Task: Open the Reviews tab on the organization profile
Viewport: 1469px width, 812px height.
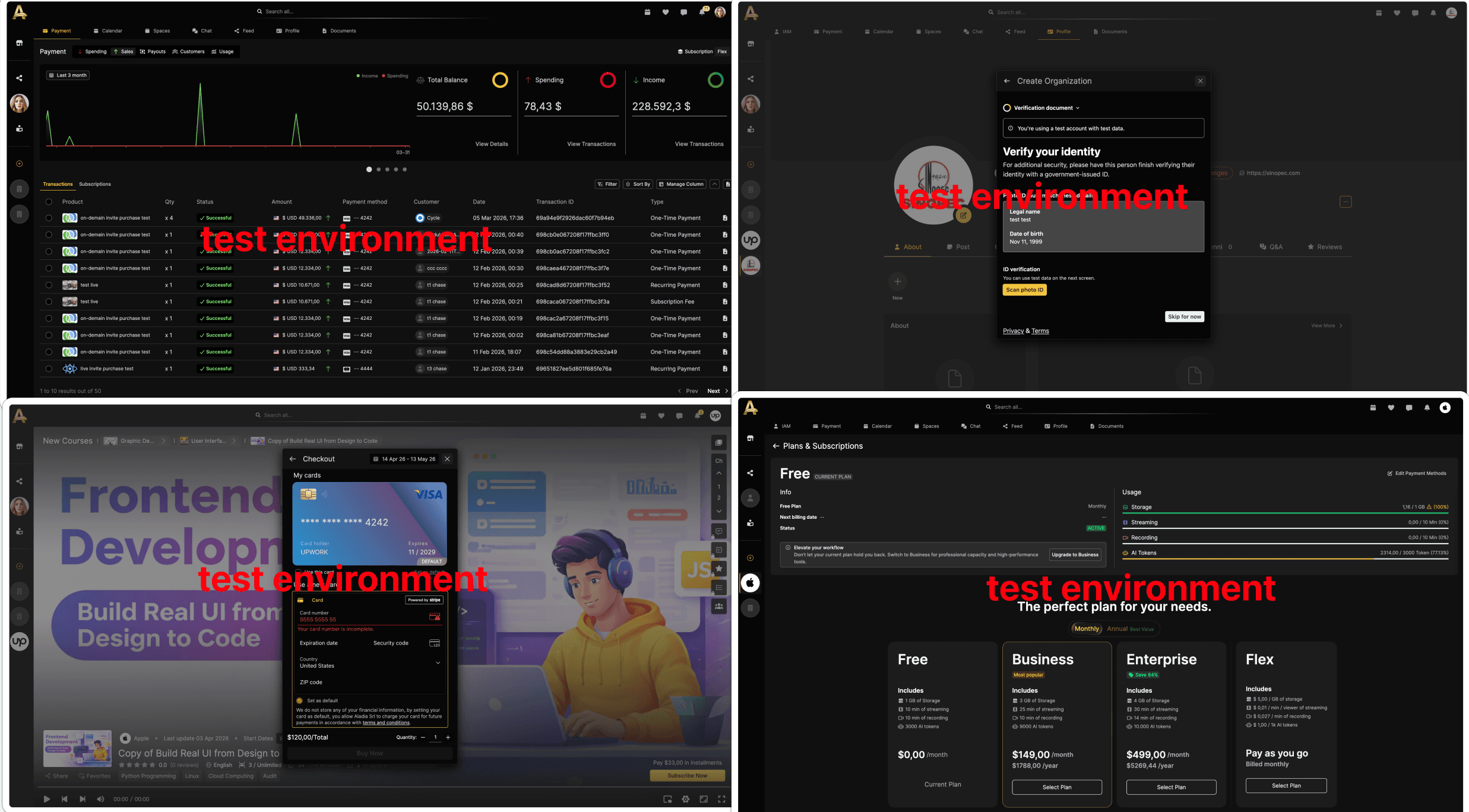Action: coord(1325,247)
